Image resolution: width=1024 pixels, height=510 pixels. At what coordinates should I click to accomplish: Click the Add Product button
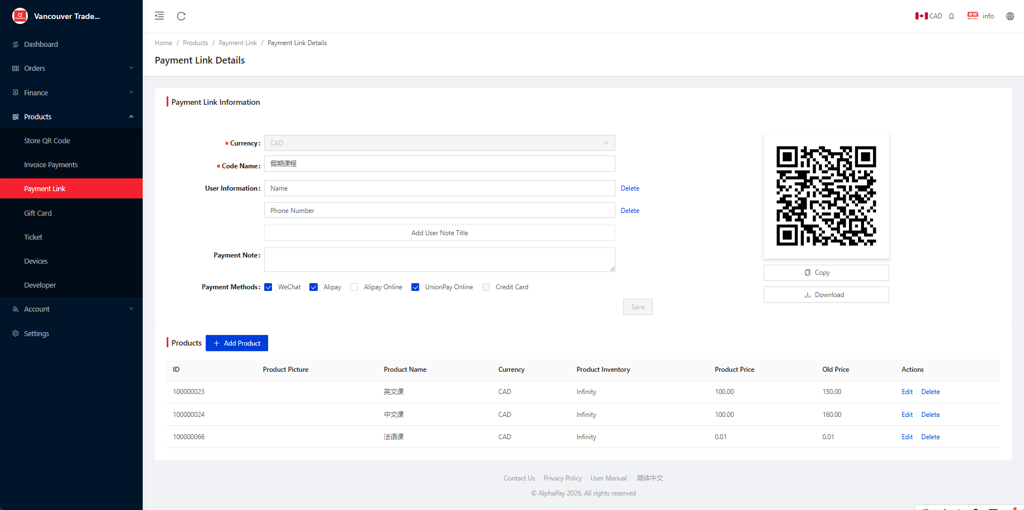(237, 343)
